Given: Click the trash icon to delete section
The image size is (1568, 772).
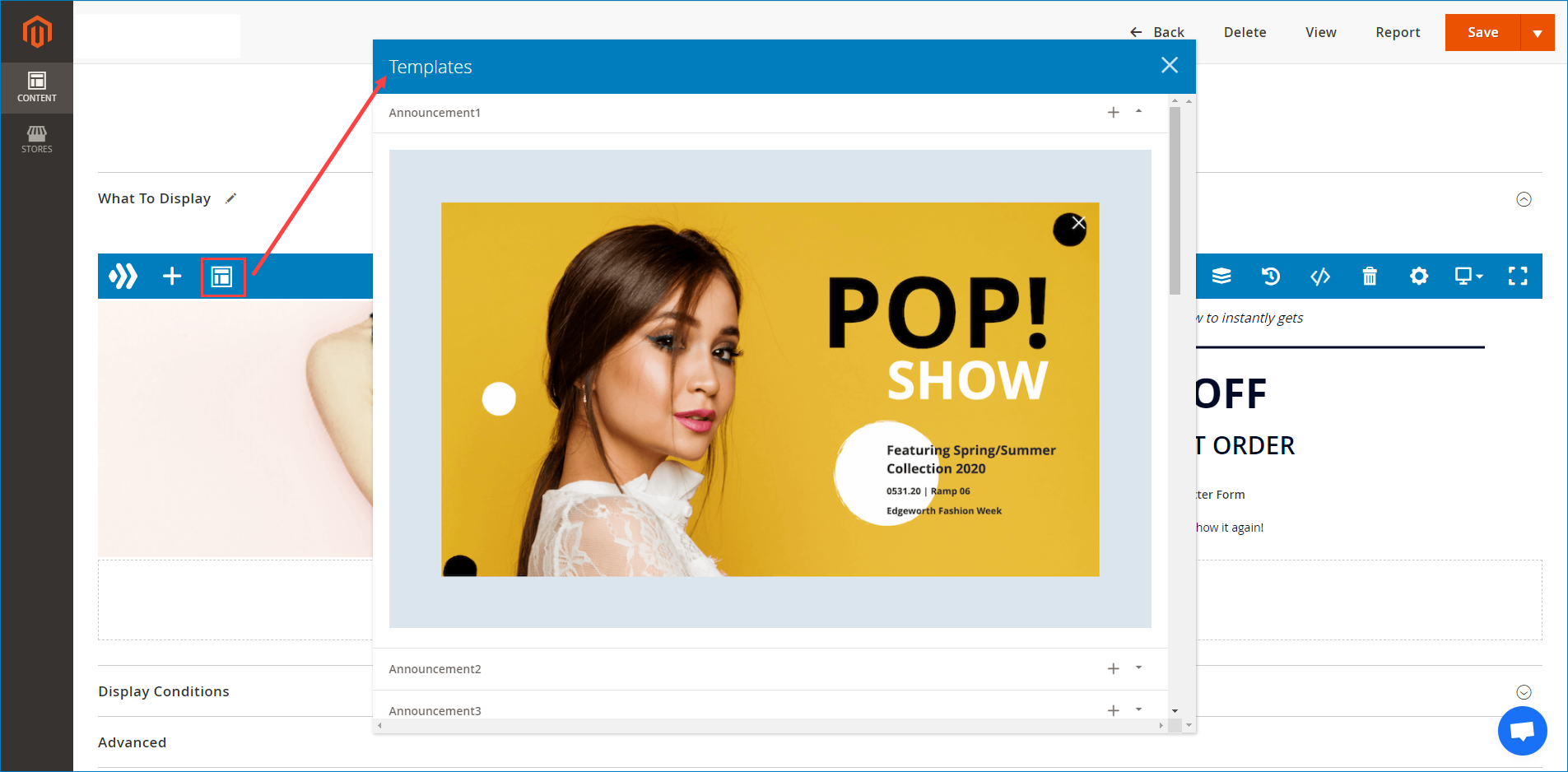Looking at the screenshot, I should (1370, 276).
